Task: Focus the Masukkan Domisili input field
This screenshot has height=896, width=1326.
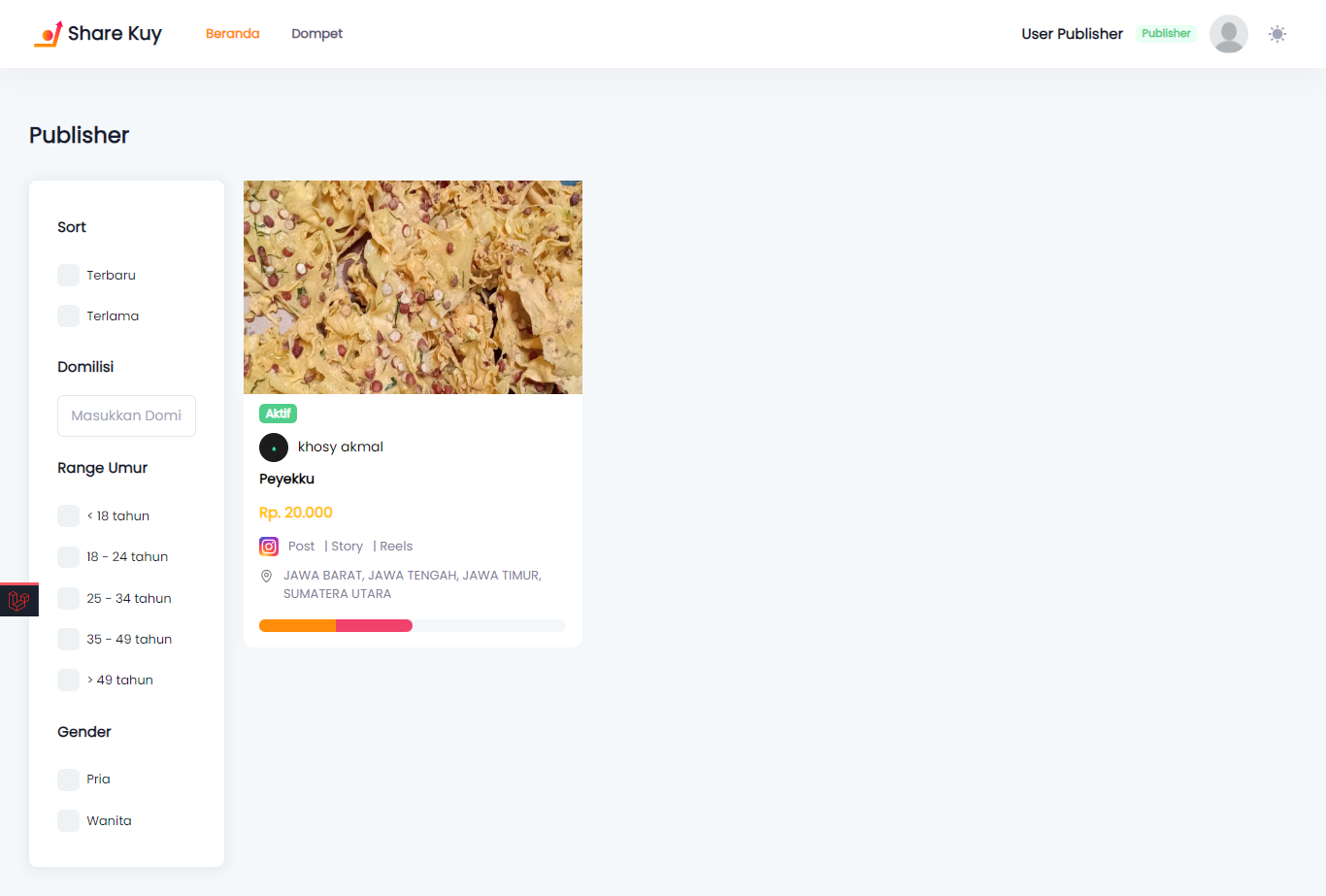Action: [126, 415]
